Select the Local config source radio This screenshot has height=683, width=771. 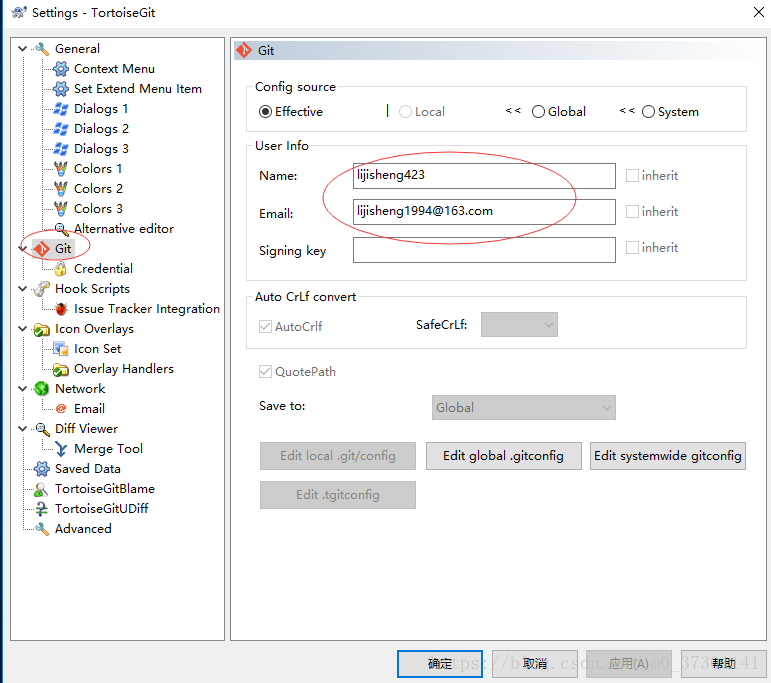coord(405,112)
